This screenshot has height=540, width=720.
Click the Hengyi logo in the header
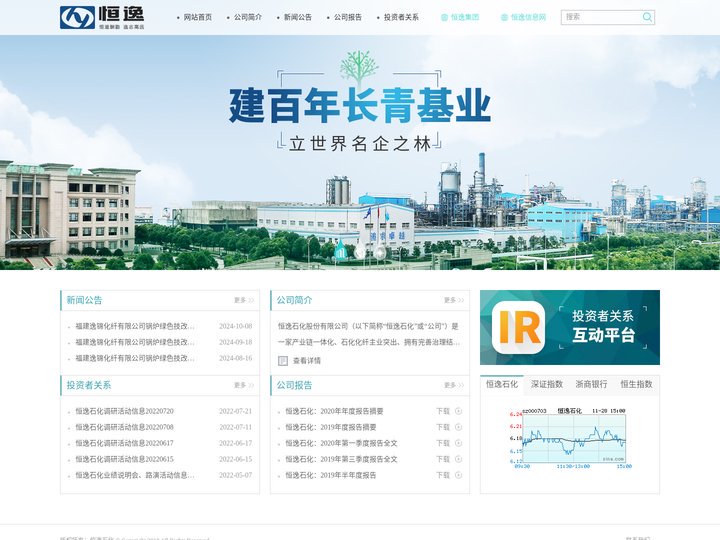[102, 17]
